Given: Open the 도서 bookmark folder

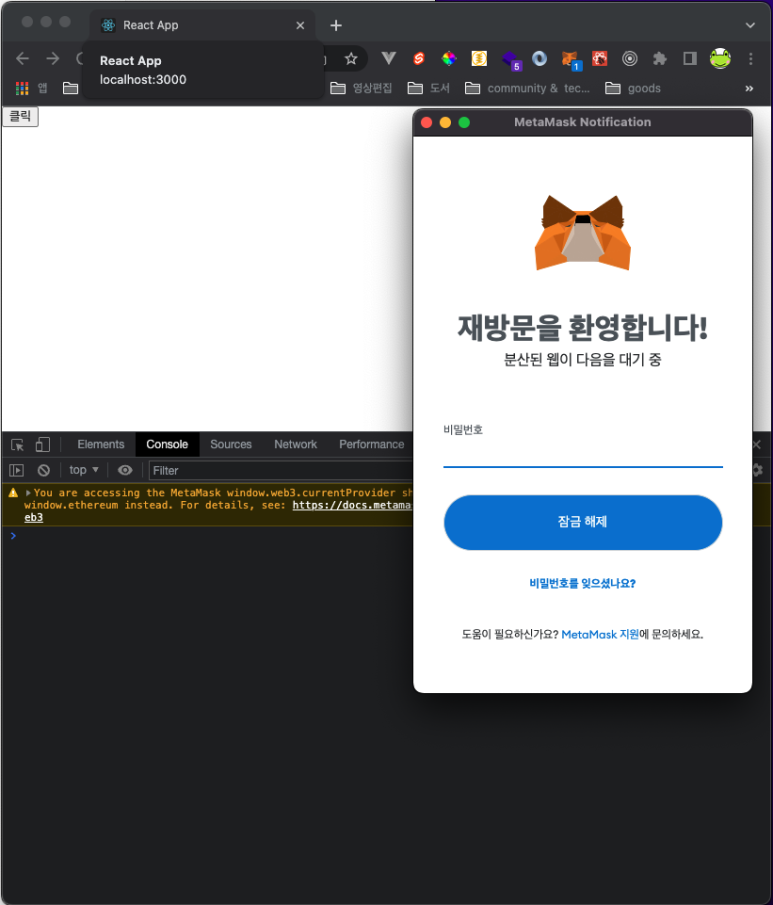Looking at the screenshot, I should point(428,88).
